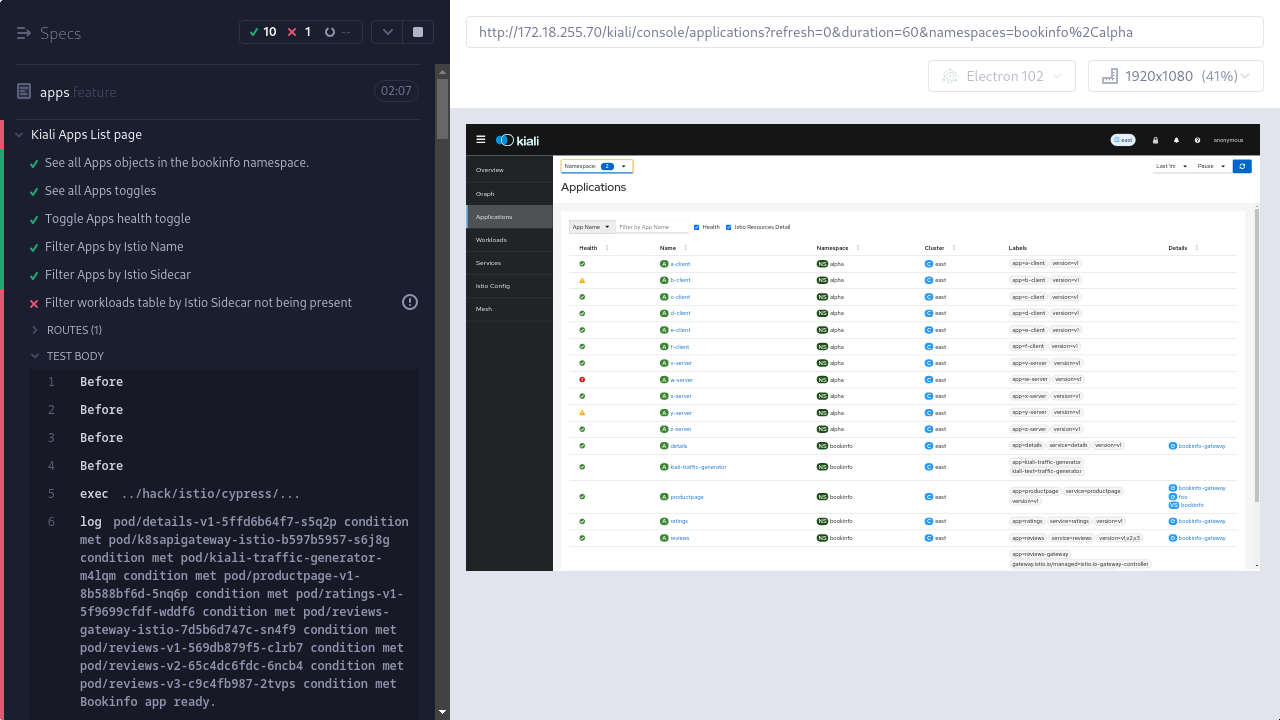Open Istio Config in the sidebar
This screenshot has height=720, width=1280.
(492, 286)
